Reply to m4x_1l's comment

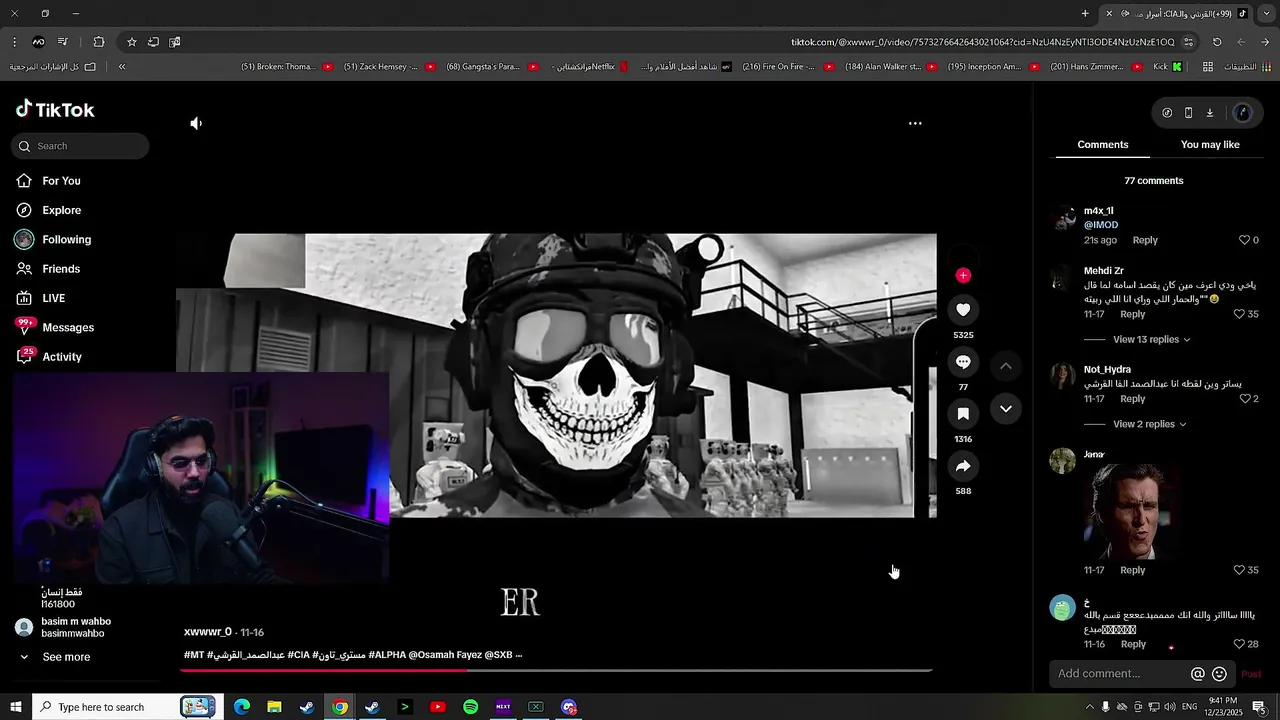1145,240
